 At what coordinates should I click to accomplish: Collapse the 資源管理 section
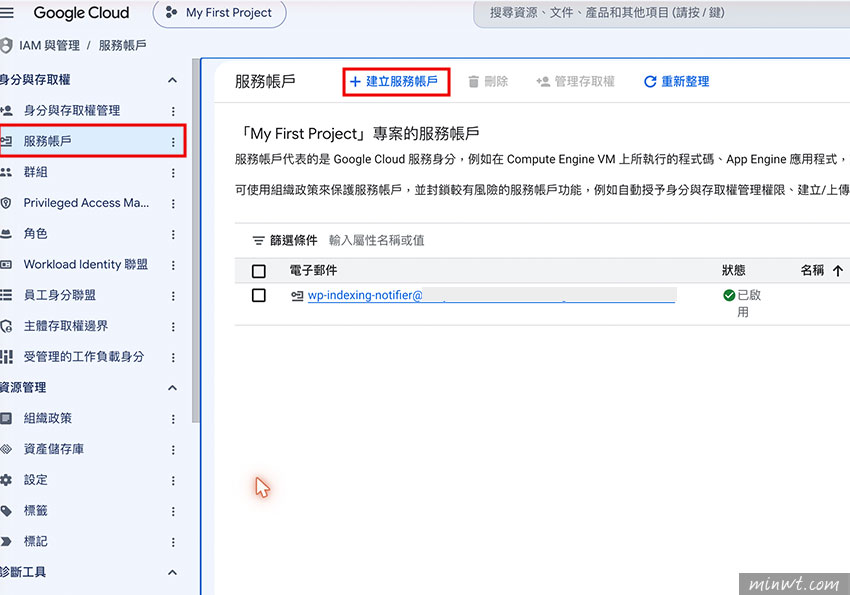coord(172,388)
